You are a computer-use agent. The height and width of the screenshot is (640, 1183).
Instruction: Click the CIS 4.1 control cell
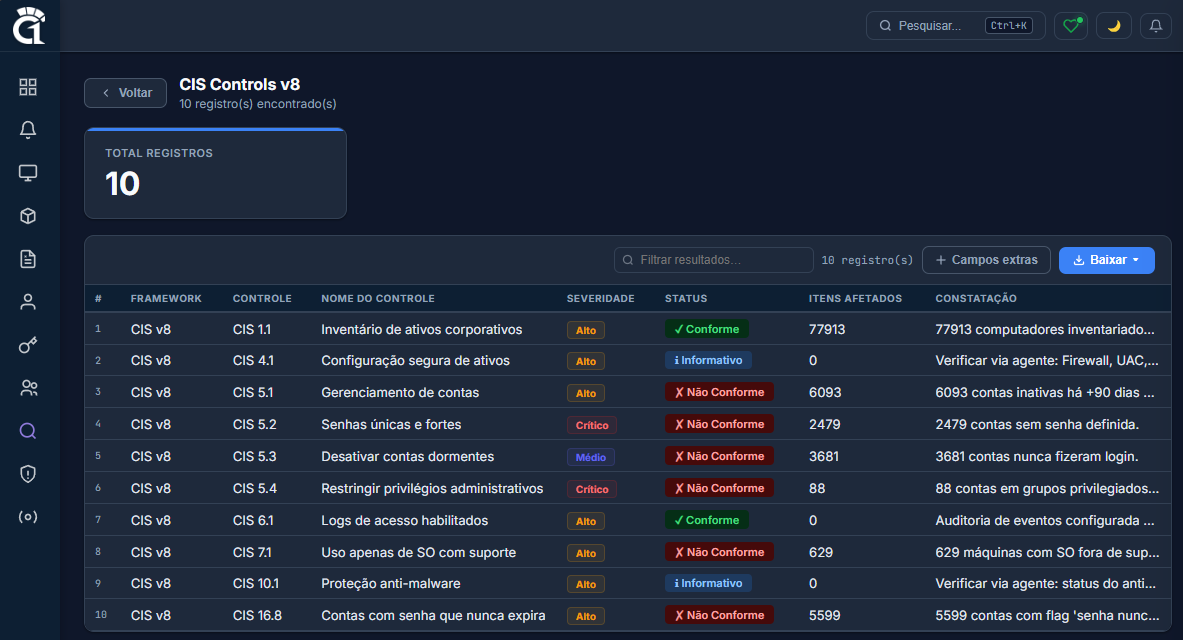point(254,361)
